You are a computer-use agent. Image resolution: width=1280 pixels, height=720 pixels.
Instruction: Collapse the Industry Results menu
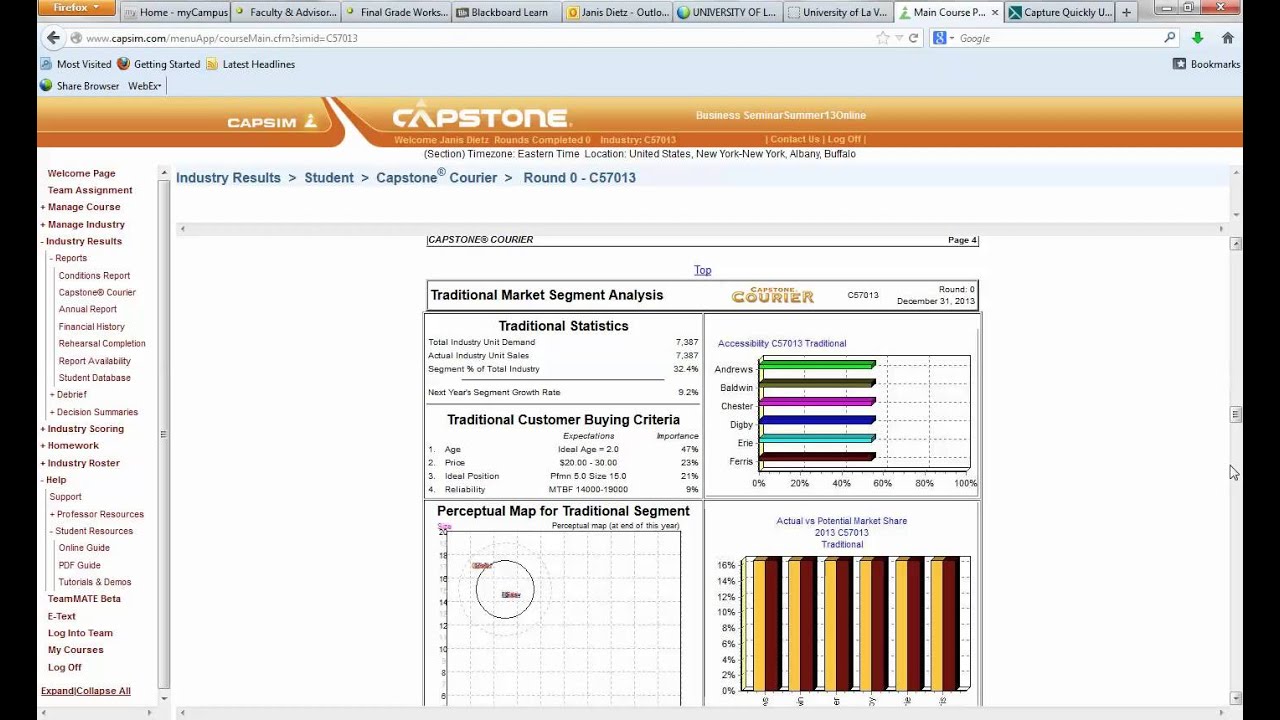click(81, 241)
